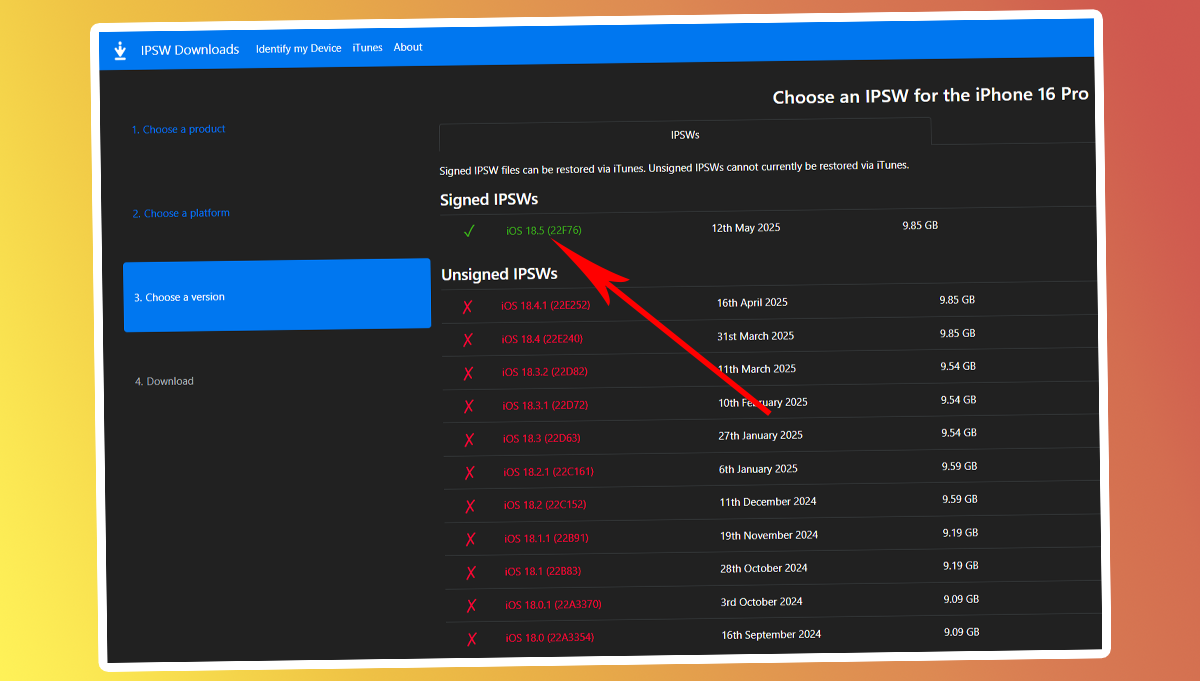Screen dimensions: 1200x681
Task: Open the iOS 18.3 (22D63) link
Action: 541,438
